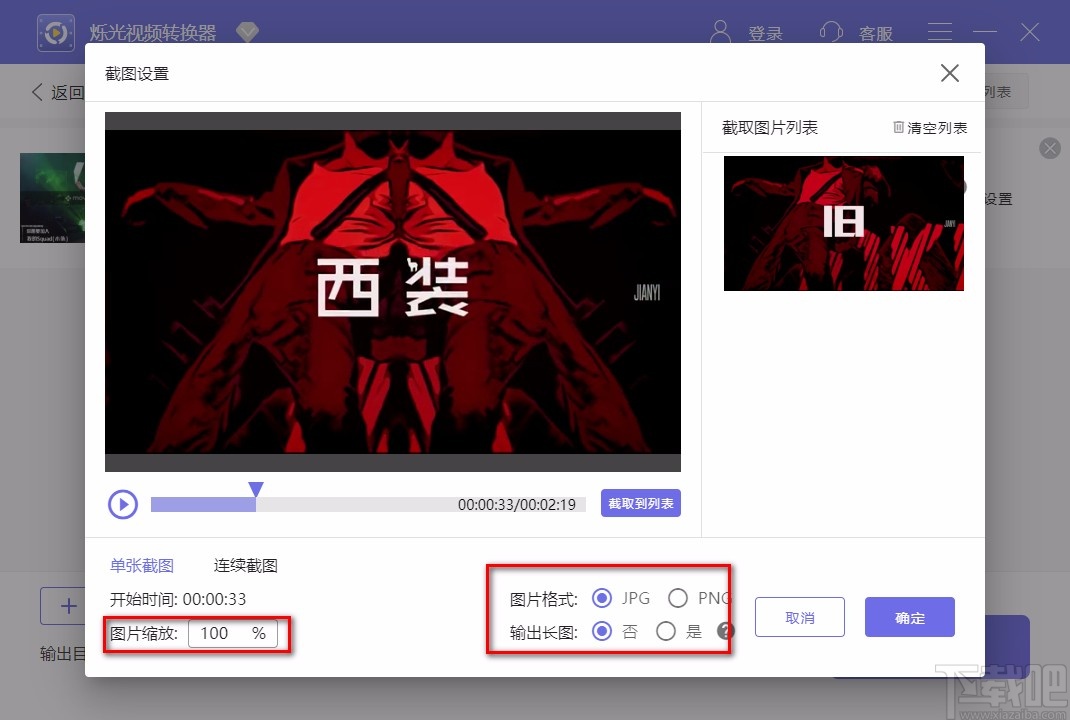The width and height of the screenshot is (1070, 720).
Task: Open the hamburger menu in title bar
Action: pyautogui.click(x=940, y=31)
